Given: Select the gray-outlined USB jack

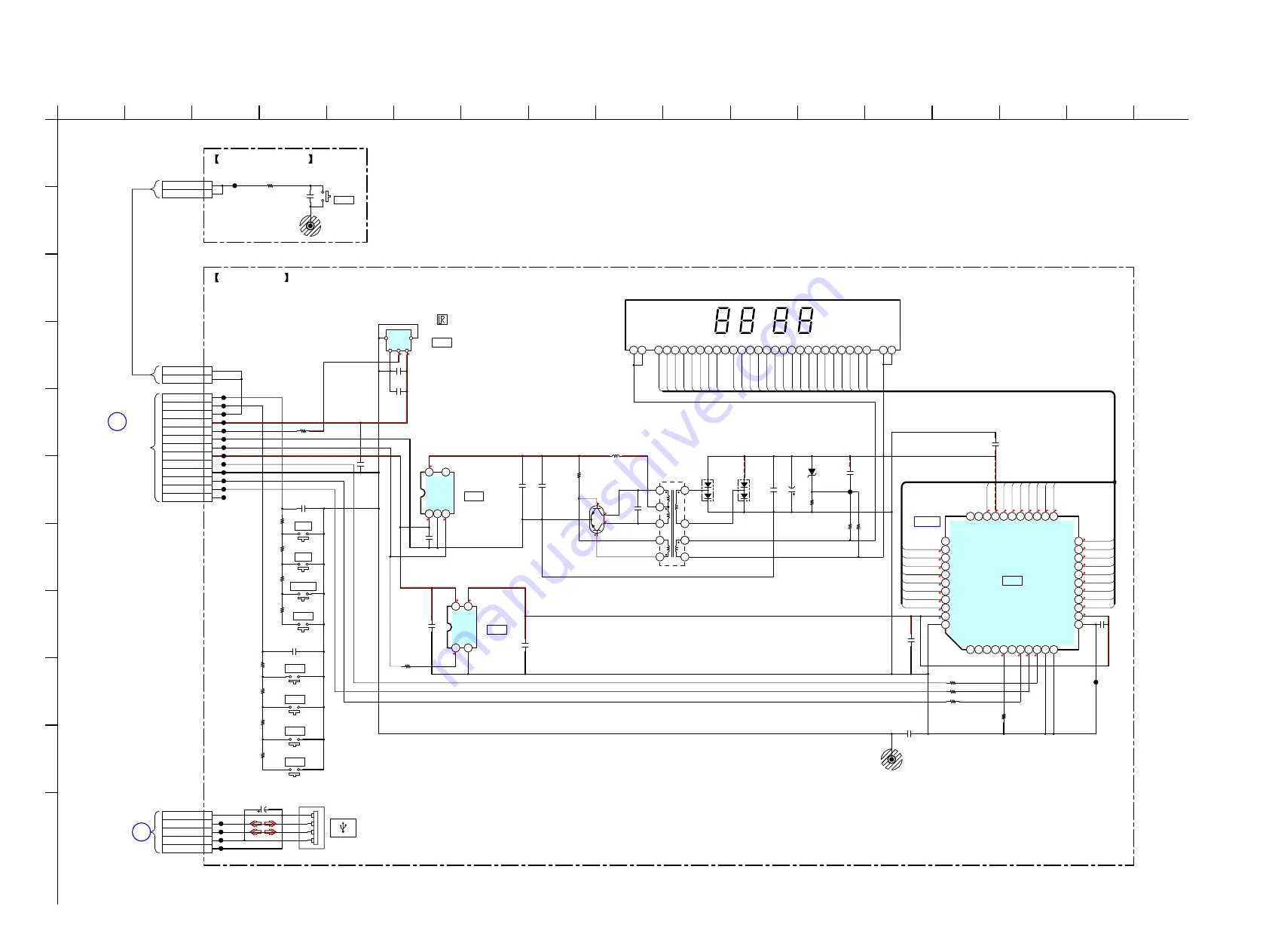Looking at the screenshot, I should pos(312,828).
